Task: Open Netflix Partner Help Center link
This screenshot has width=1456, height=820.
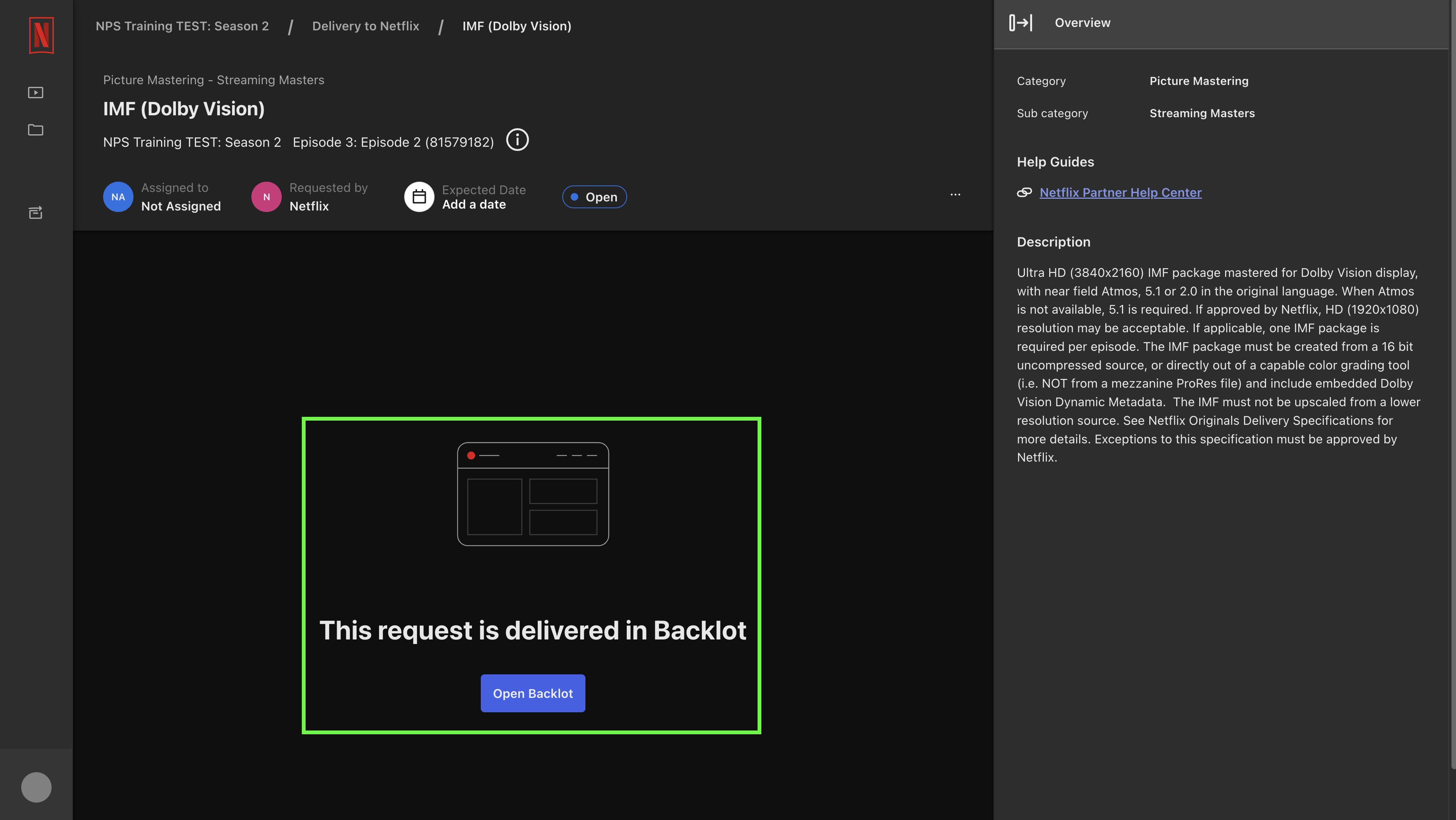Action: [1120, 193]
